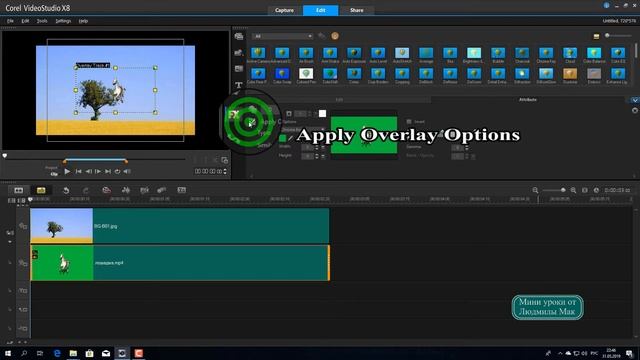The height and width of the screenshot is (360, 640).
Task: Open the system tray hidden icons chevron
Action: [x=560, y=353]
